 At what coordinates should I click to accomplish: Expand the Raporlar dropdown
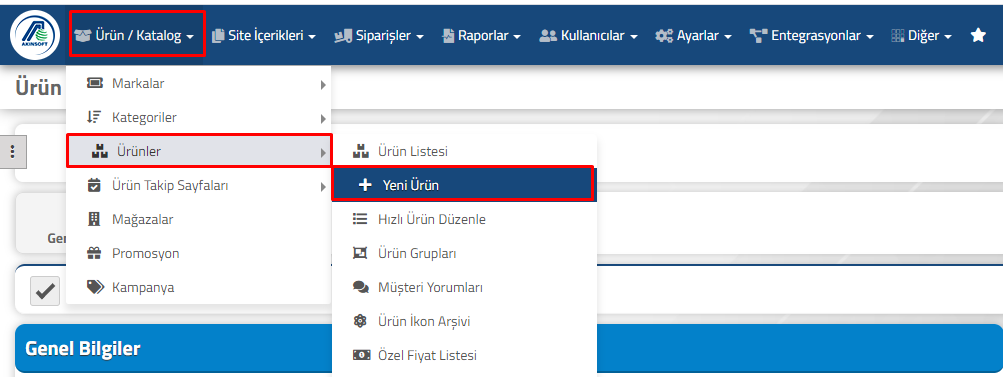(482, 36)
